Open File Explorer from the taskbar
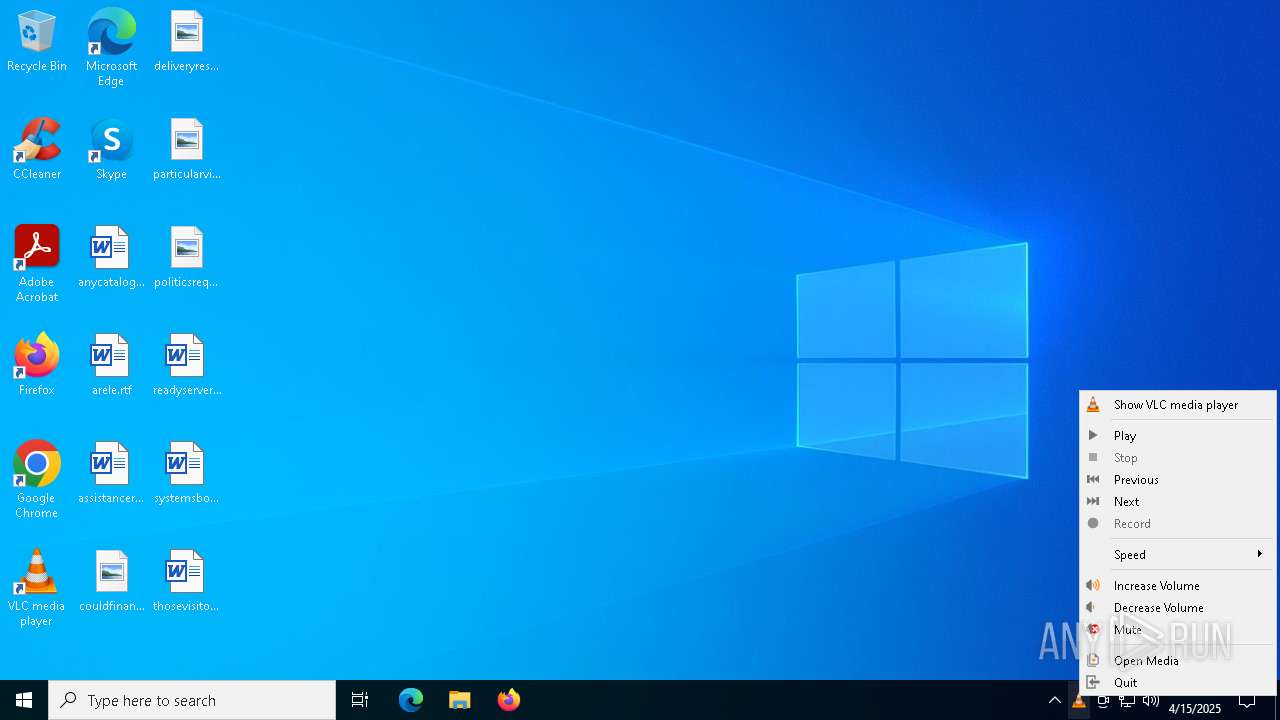The width and height of the screenshot is (1280, 720). (459, 700)
